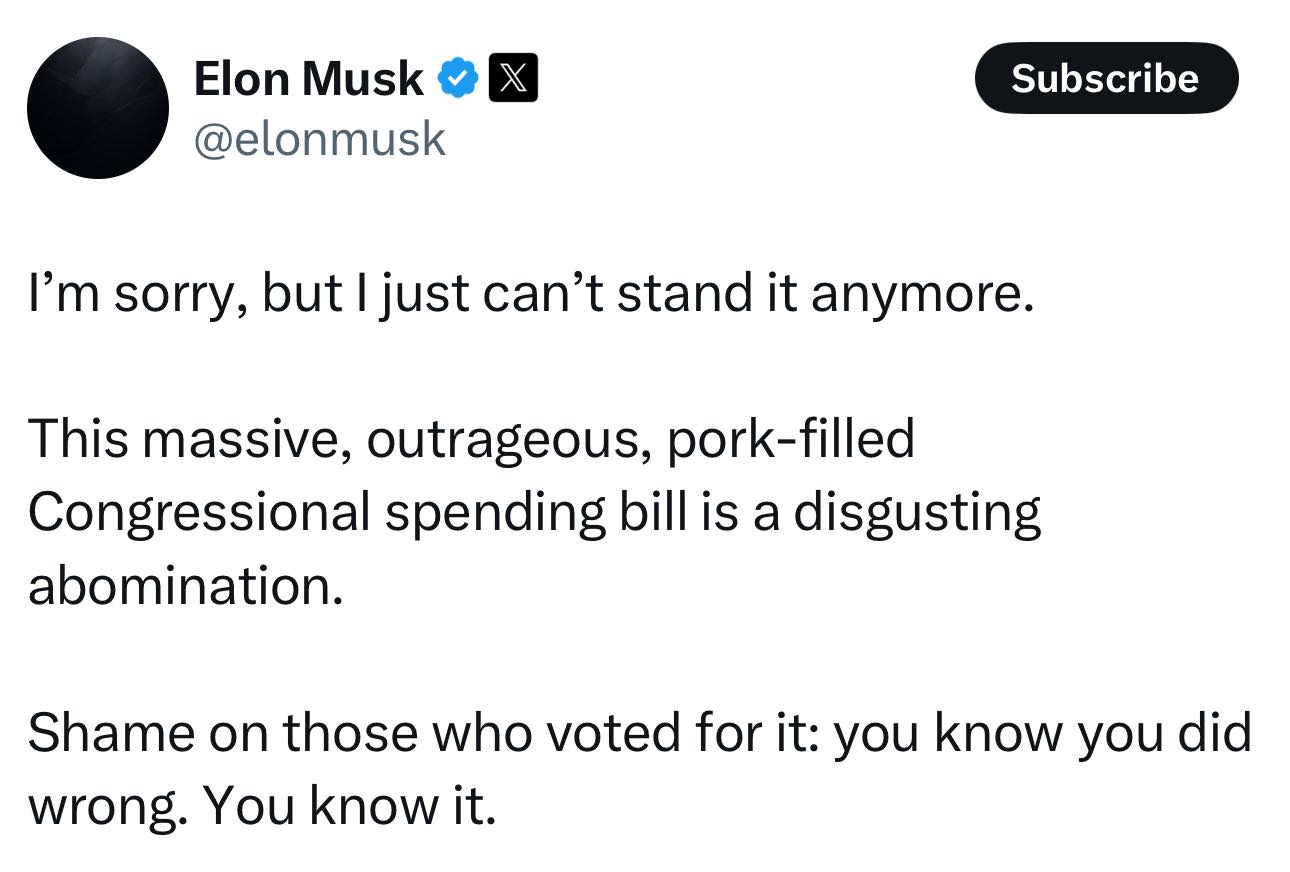Subscribe using the black Subscribe button

pyautogui.click(x=1106, y=78)
